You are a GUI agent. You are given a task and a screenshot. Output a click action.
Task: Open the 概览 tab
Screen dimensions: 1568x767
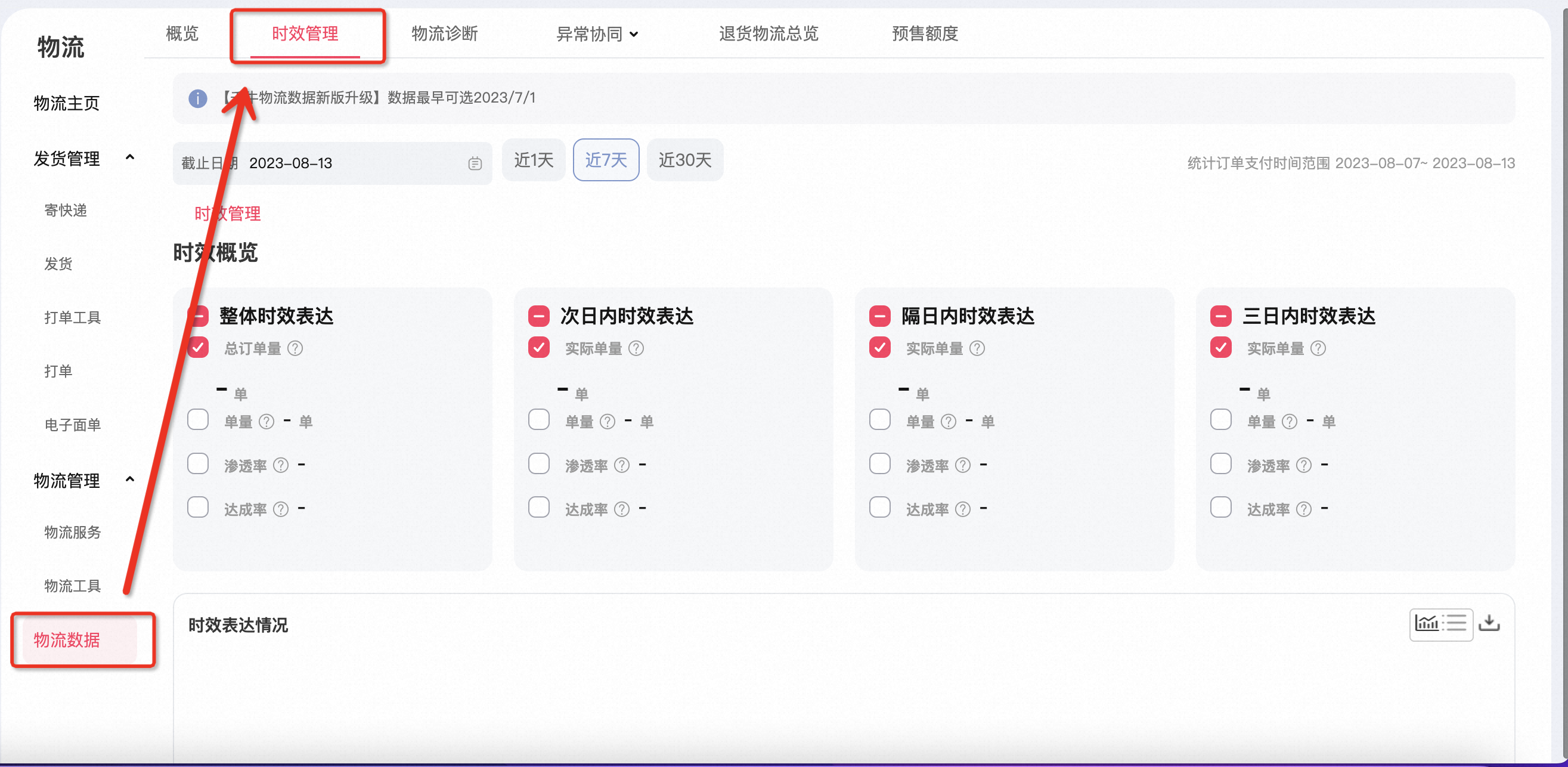coord(182,33)
